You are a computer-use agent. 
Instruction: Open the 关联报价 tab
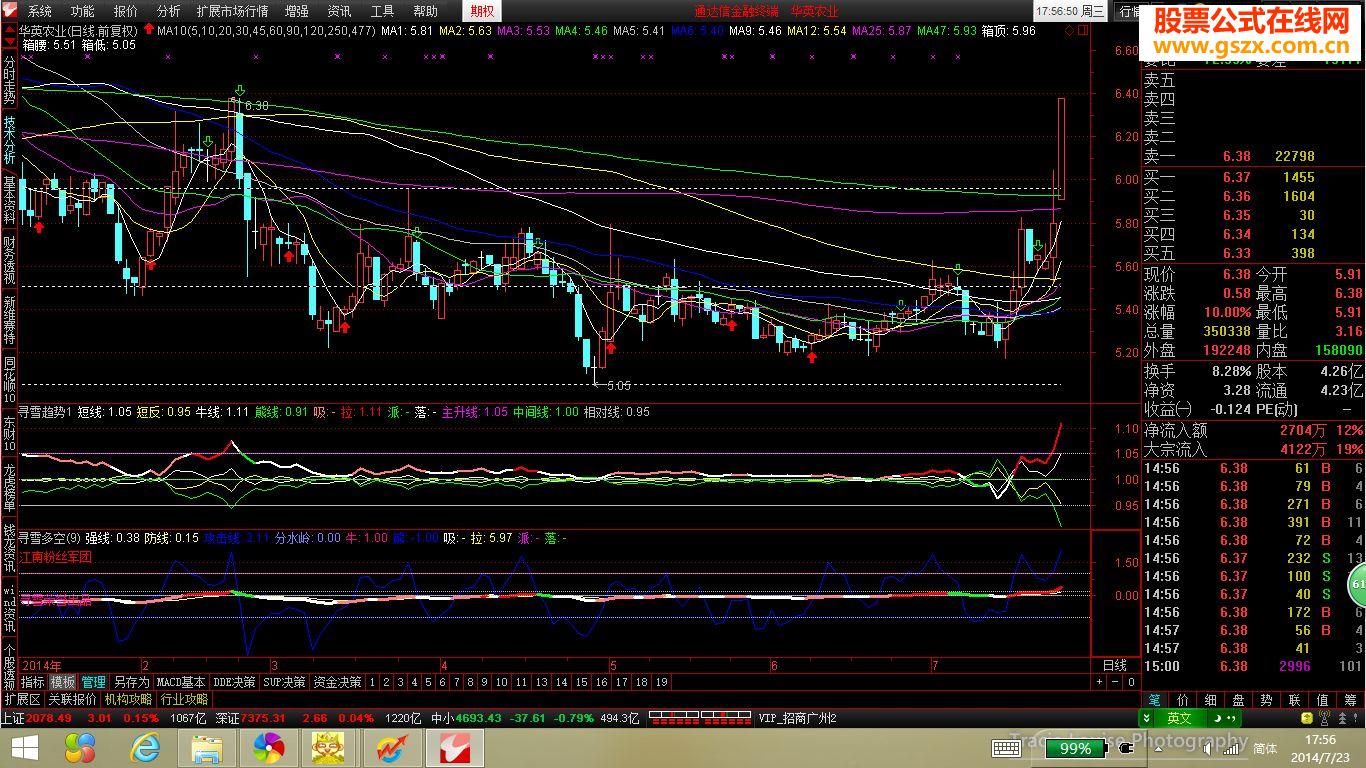pos(73,700)
